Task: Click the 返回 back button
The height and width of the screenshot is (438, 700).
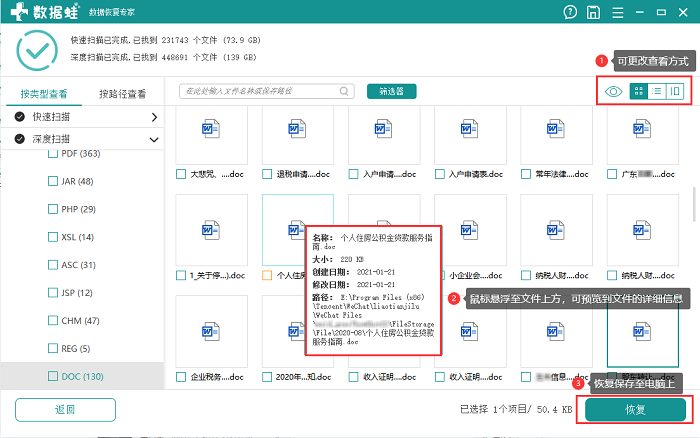Action: [65, 410]
